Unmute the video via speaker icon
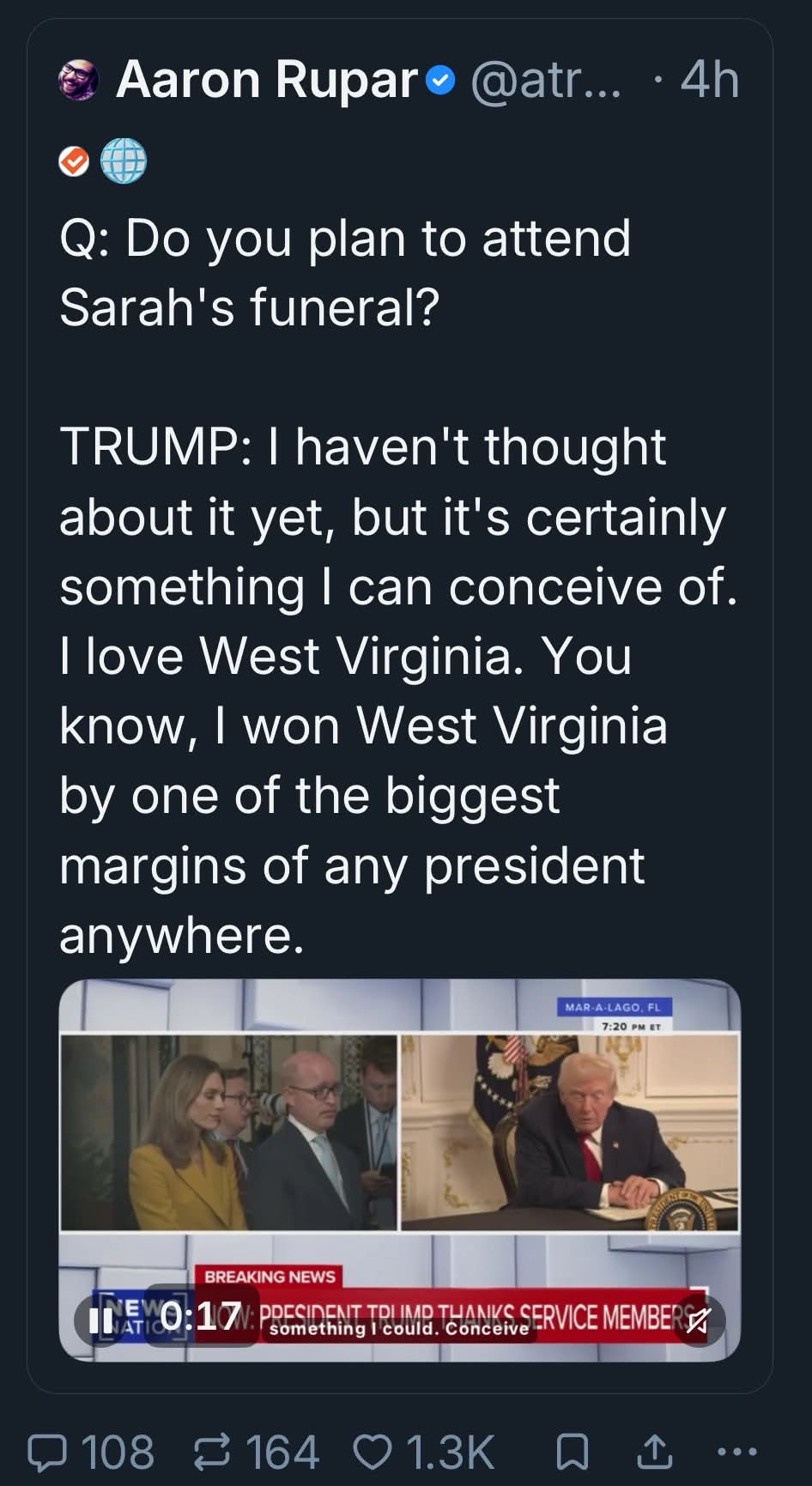This screenshot has width=812, height=1486. (x=698, y=1319)
